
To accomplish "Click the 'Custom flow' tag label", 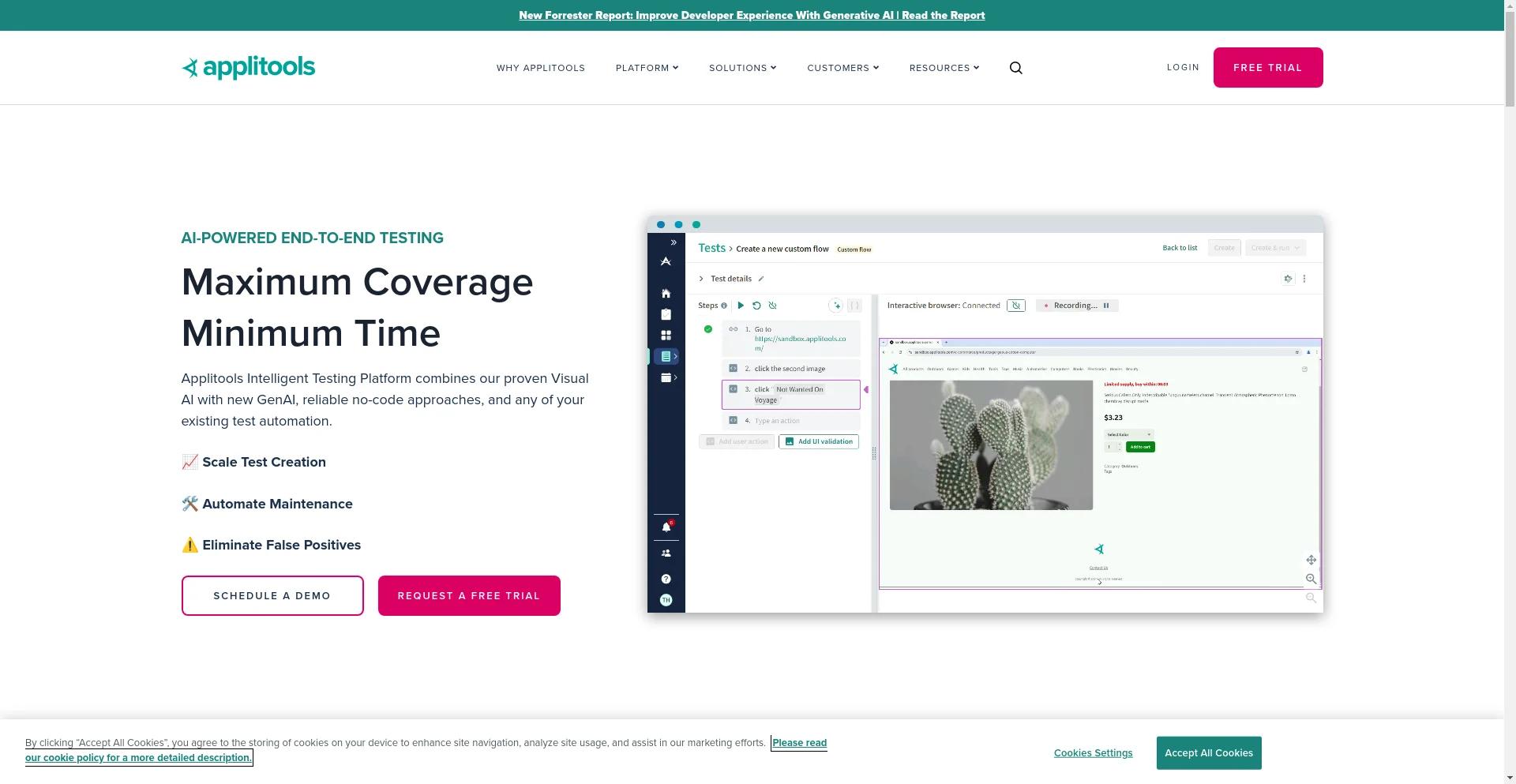I will point(854,249).
